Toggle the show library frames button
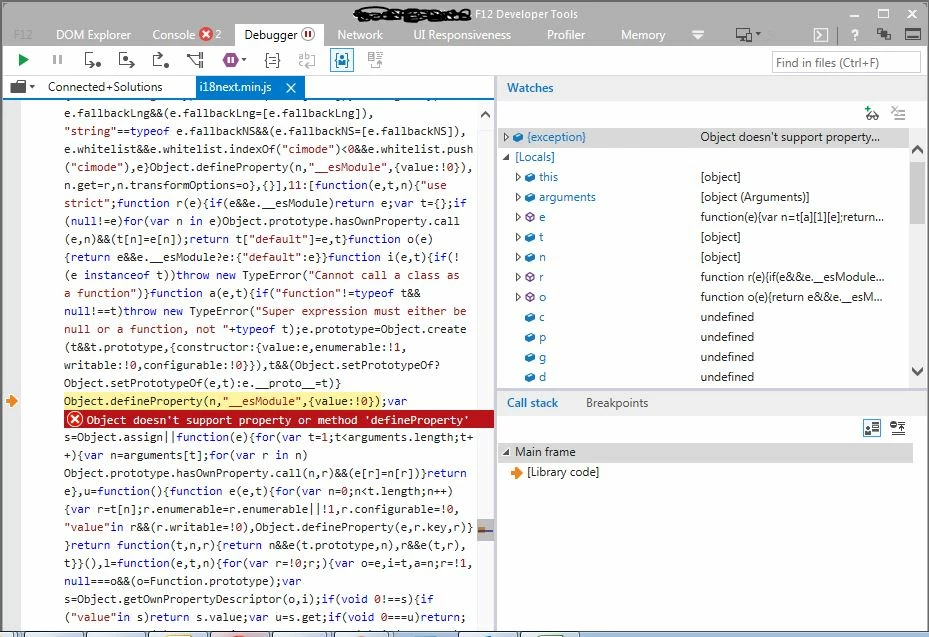This screenshot has width=929, height=637. (872, 428)
